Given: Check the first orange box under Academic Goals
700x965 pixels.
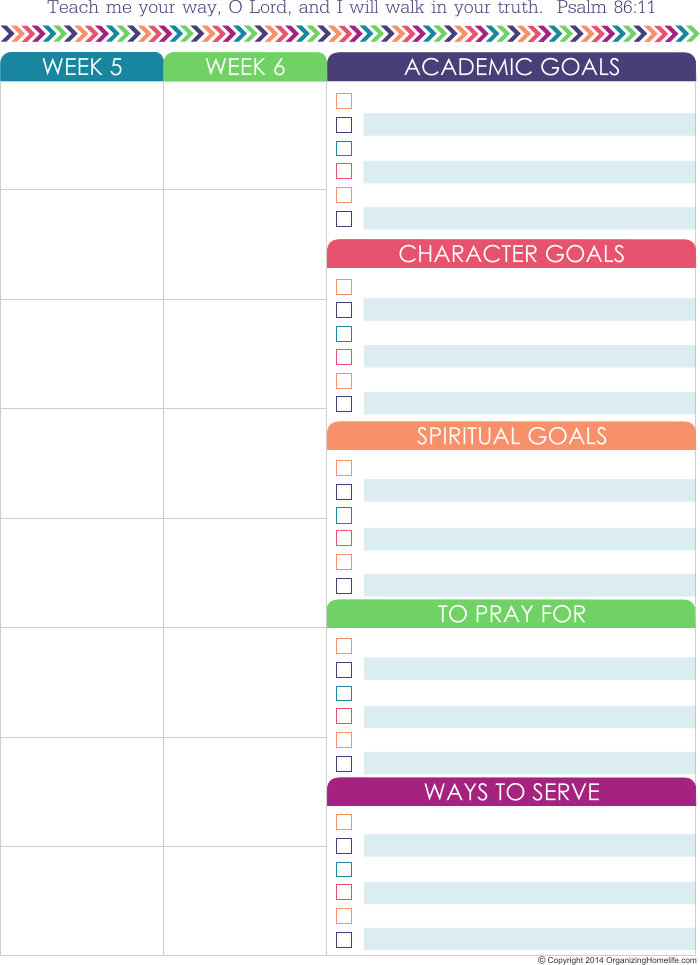Looking at the screenshot, I should click(x=344, y=101).
